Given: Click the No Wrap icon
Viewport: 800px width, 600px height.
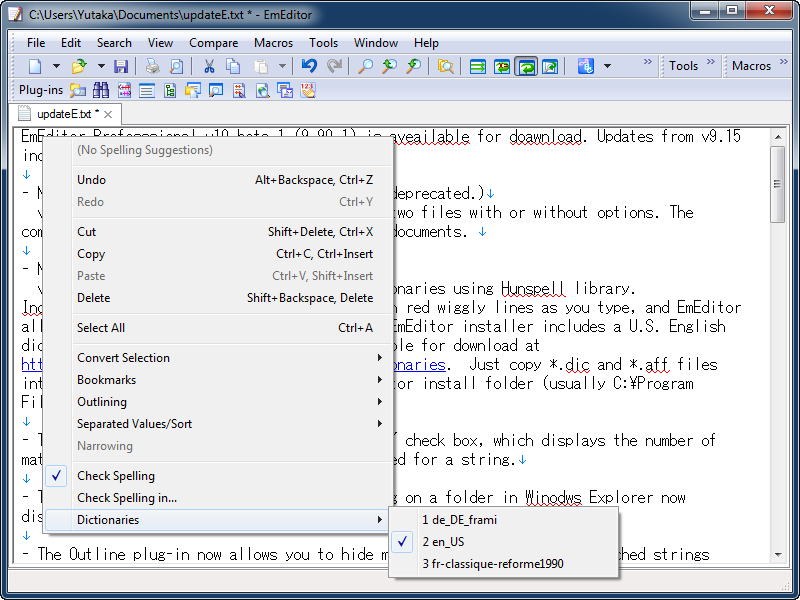Looking at the screenshot, I should [x=478, y=66].
